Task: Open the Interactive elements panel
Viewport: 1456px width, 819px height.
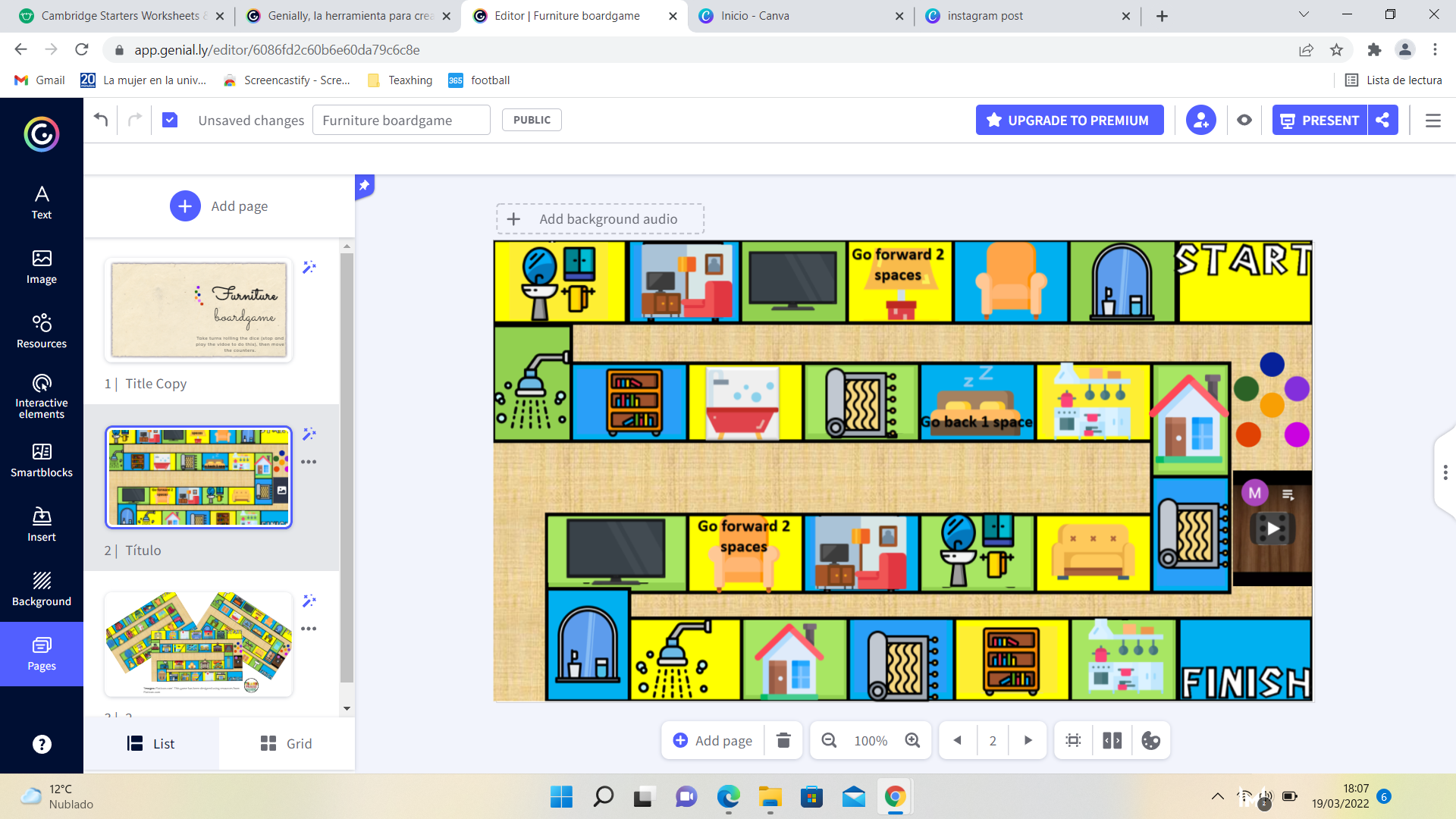Action: [41, 396]
